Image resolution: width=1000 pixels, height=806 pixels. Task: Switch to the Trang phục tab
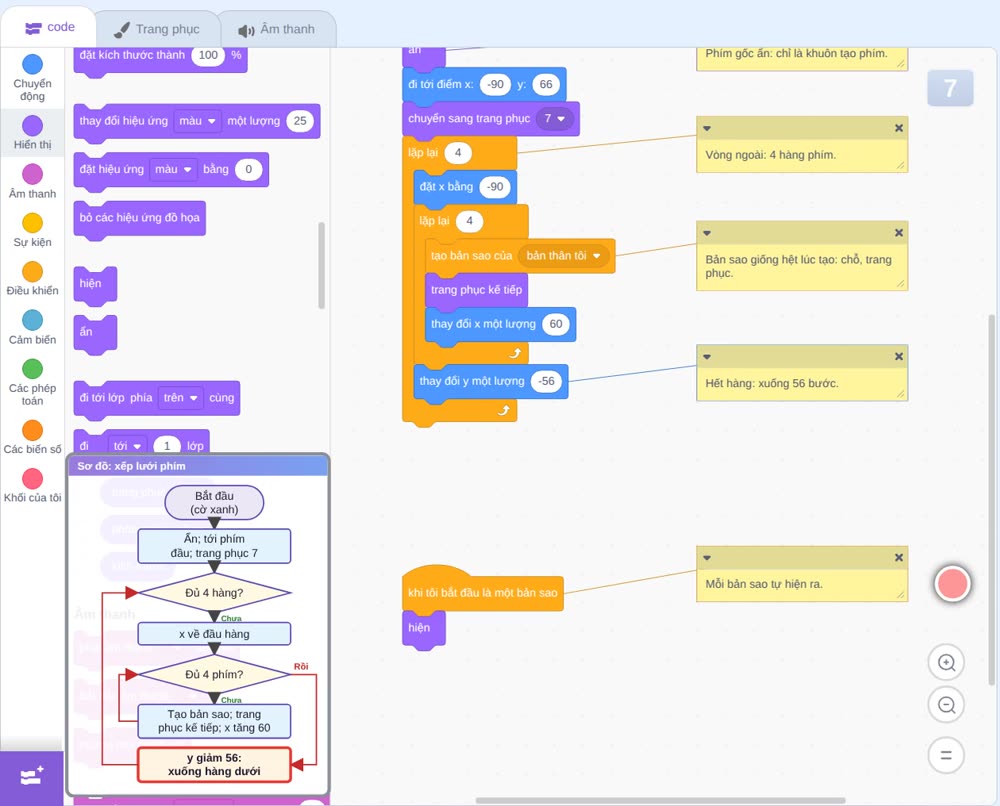tap(157, 29)
